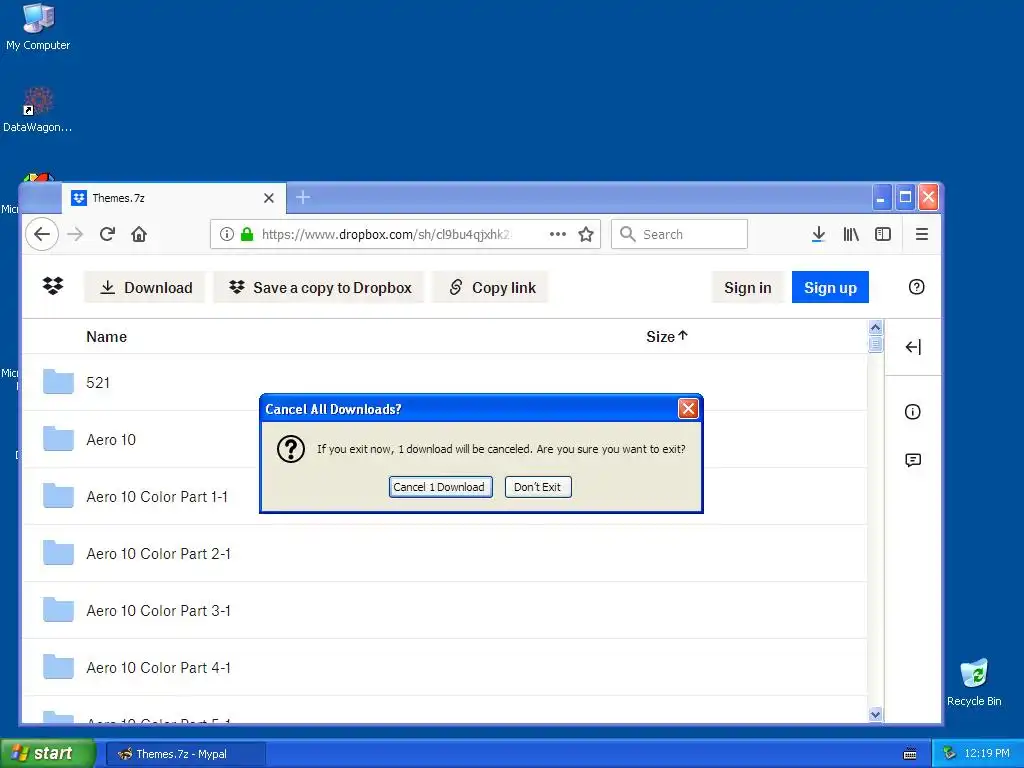
Task: Click the Copy link button
Action: [491, 287]
